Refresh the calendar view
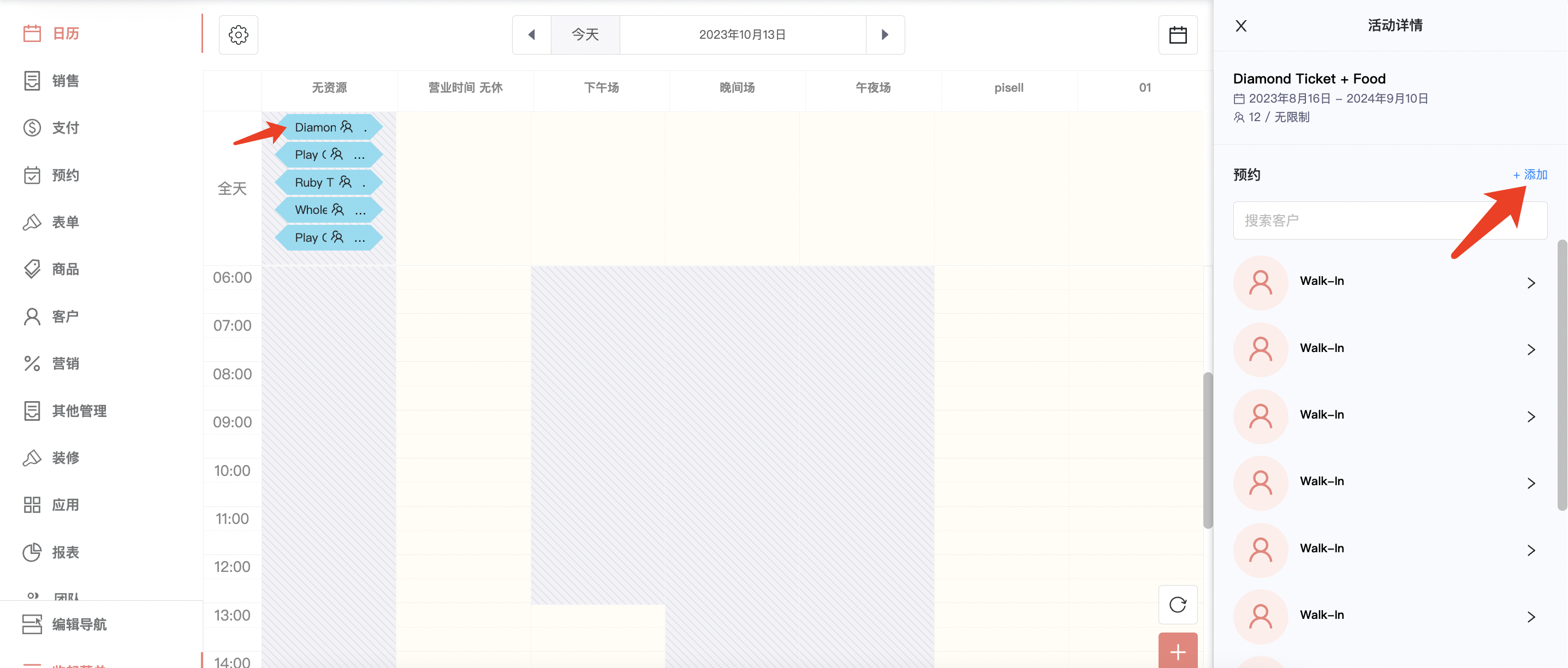Screen dimensions: 1568x668 (1178, 605)
